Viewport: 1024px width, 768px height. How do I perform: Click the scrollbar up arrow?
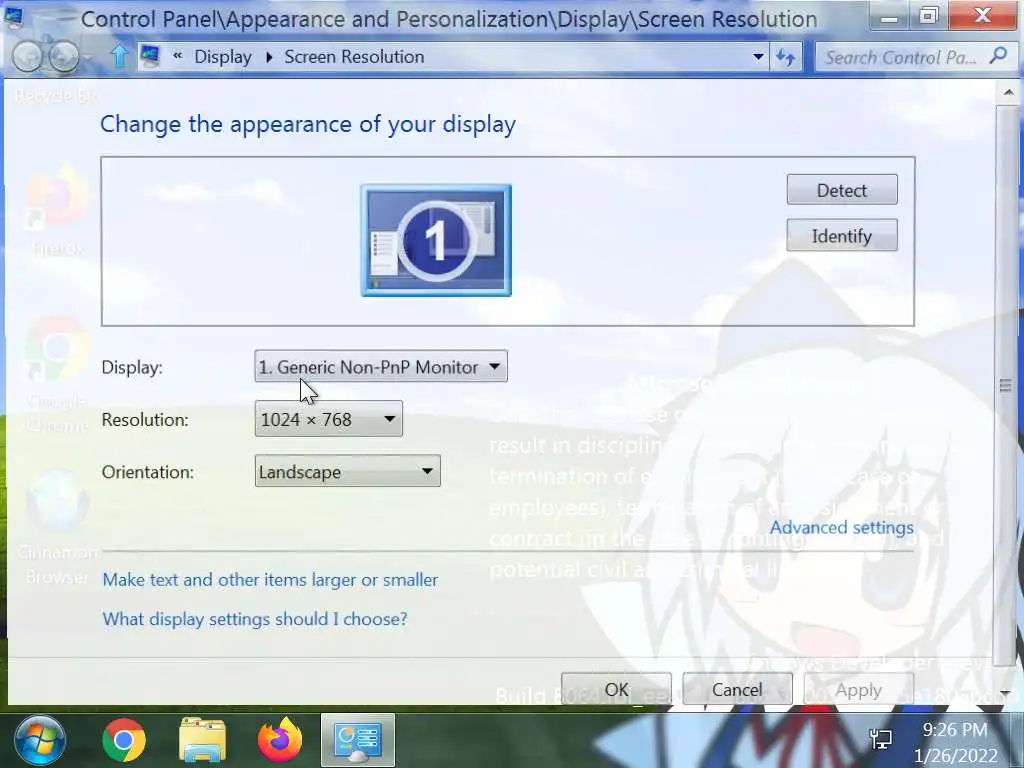[1008, 93]
